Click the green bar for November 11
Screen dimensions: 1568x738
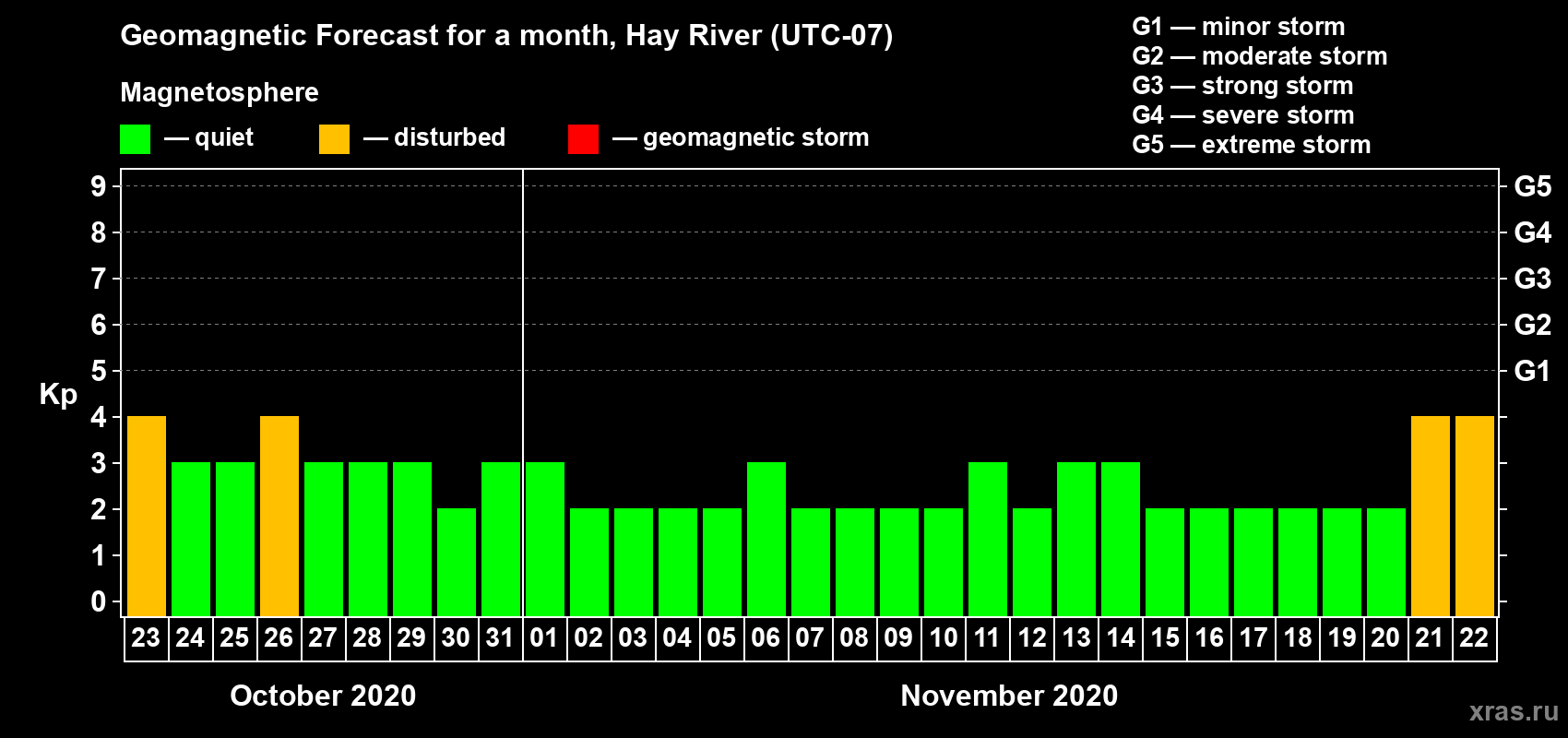pyautogui.click(x=988, y=539)
